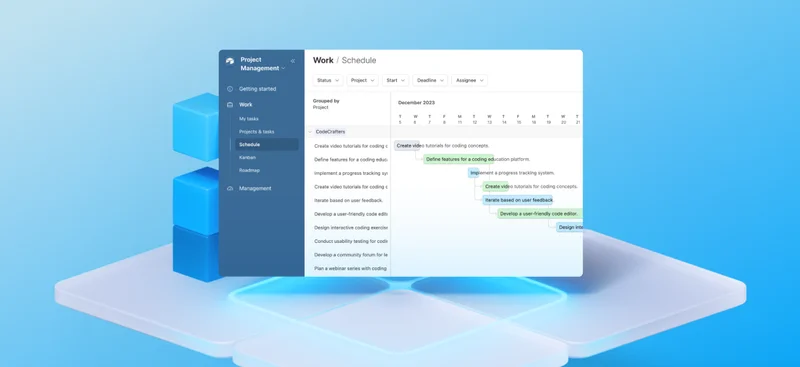Click the W 20 date column header
Screen dimensions: 800x367
(563, 119)
